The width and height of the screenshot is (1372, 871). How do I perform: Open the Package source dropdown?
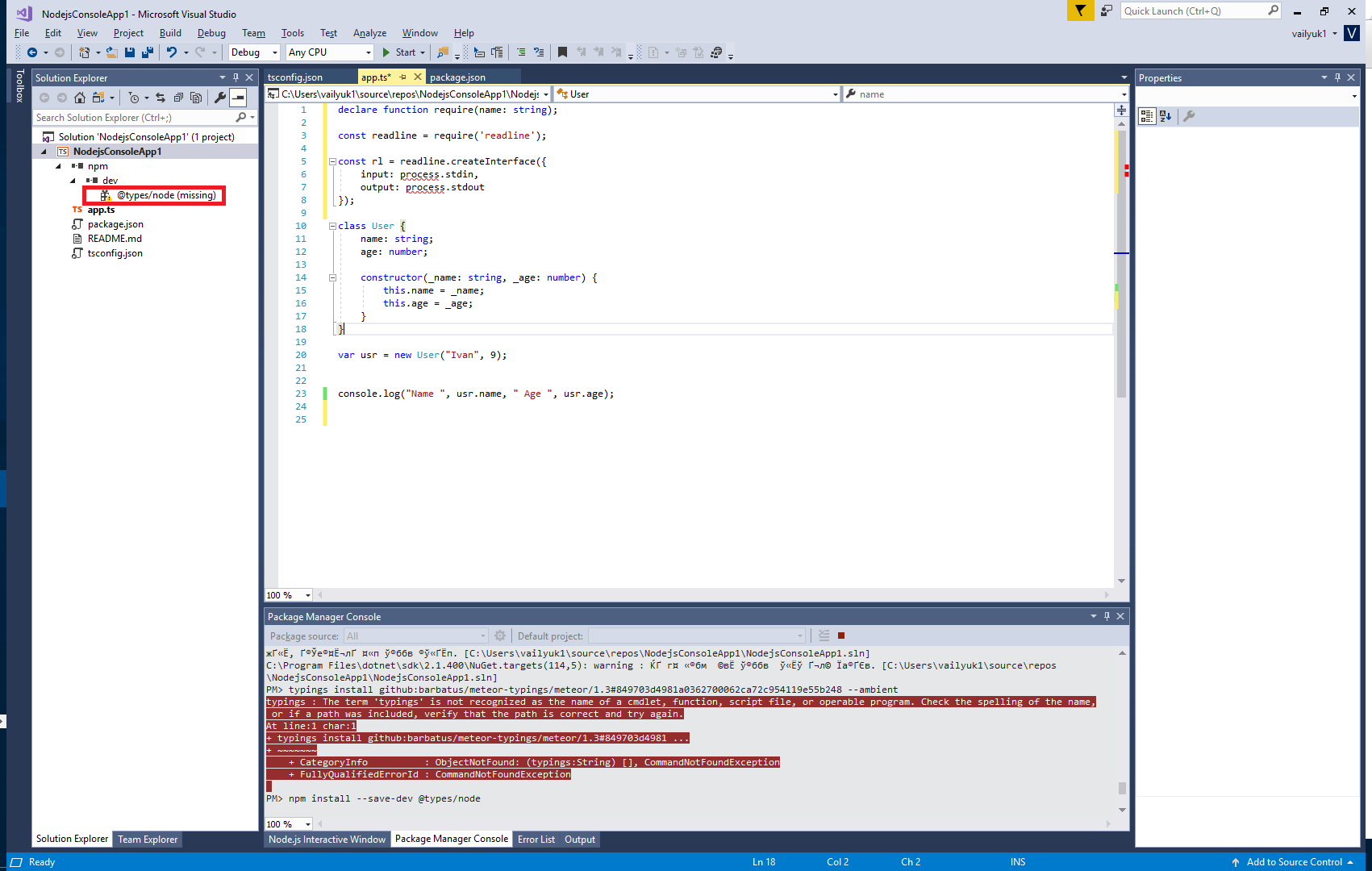tap(416, 636)
